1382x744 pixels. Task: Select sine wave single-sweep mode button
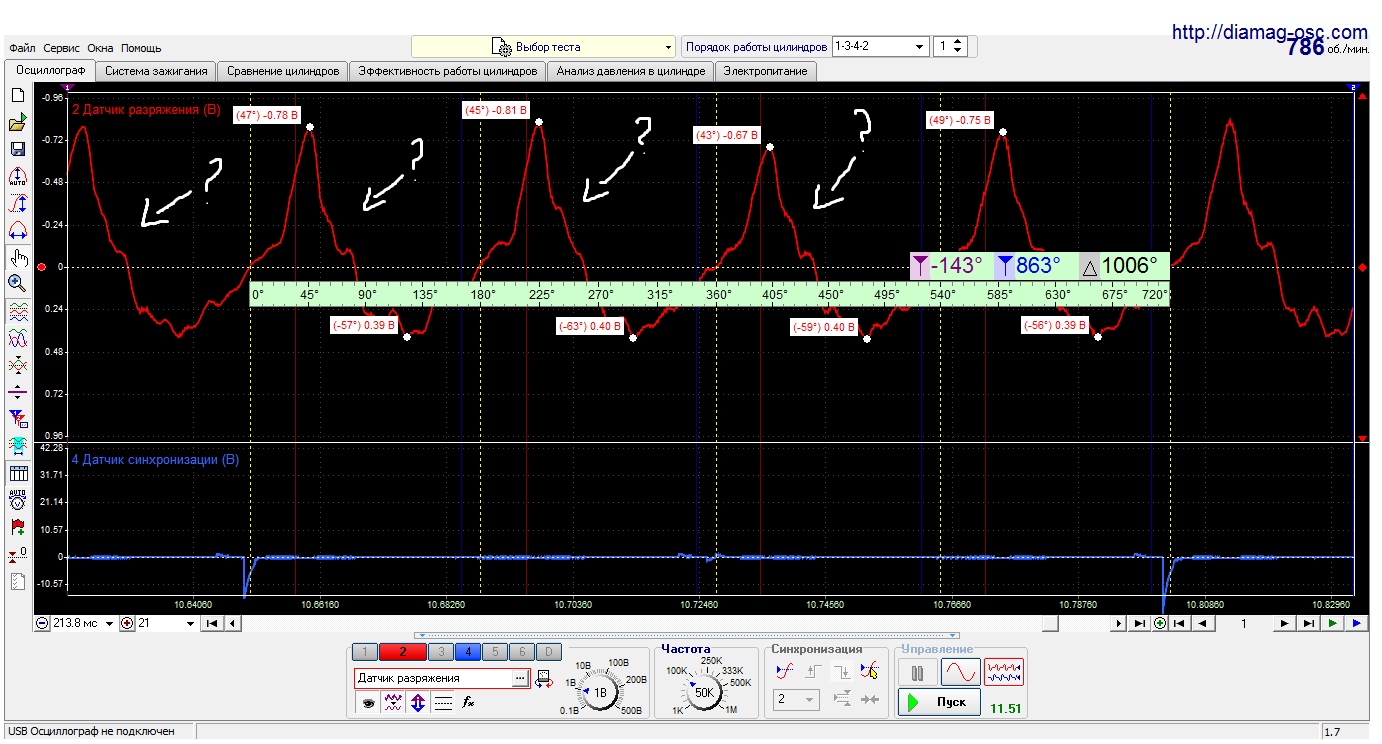pyautogui.click(x=961, y=671)
